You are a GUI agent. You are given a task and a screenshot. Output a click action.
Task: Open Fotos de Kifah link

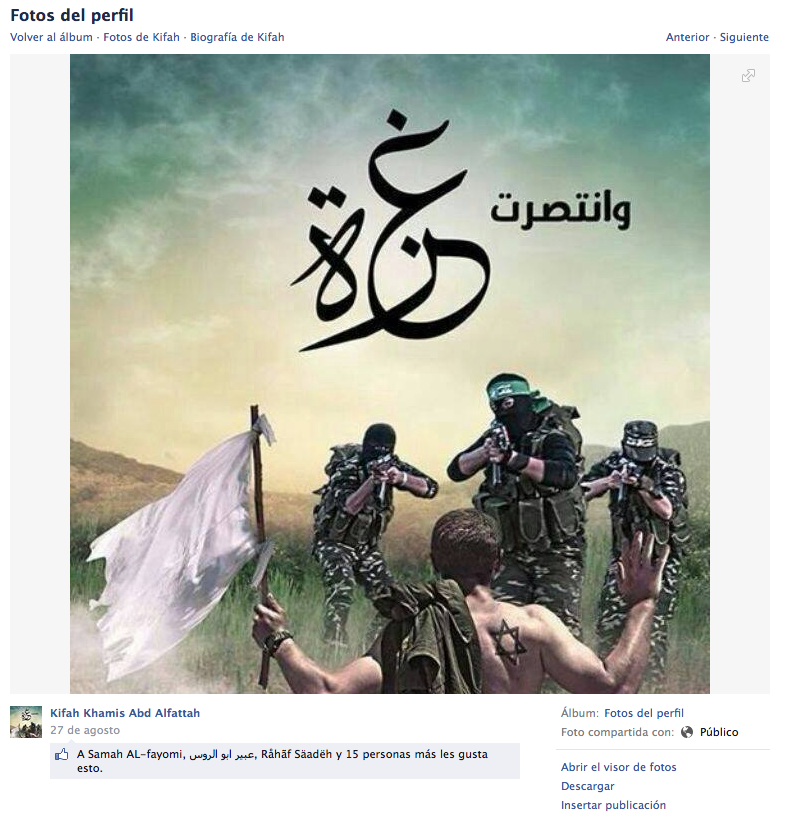coord(142,37)
